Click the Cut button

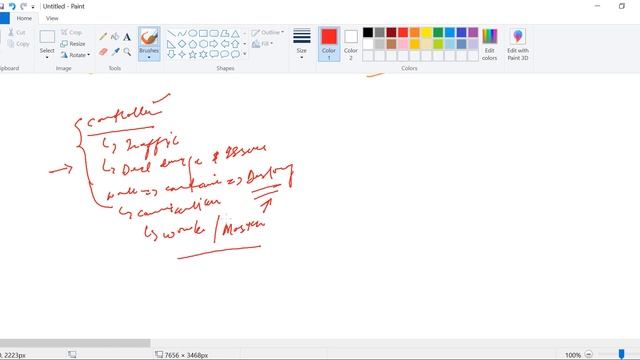(x=17, y=32)
